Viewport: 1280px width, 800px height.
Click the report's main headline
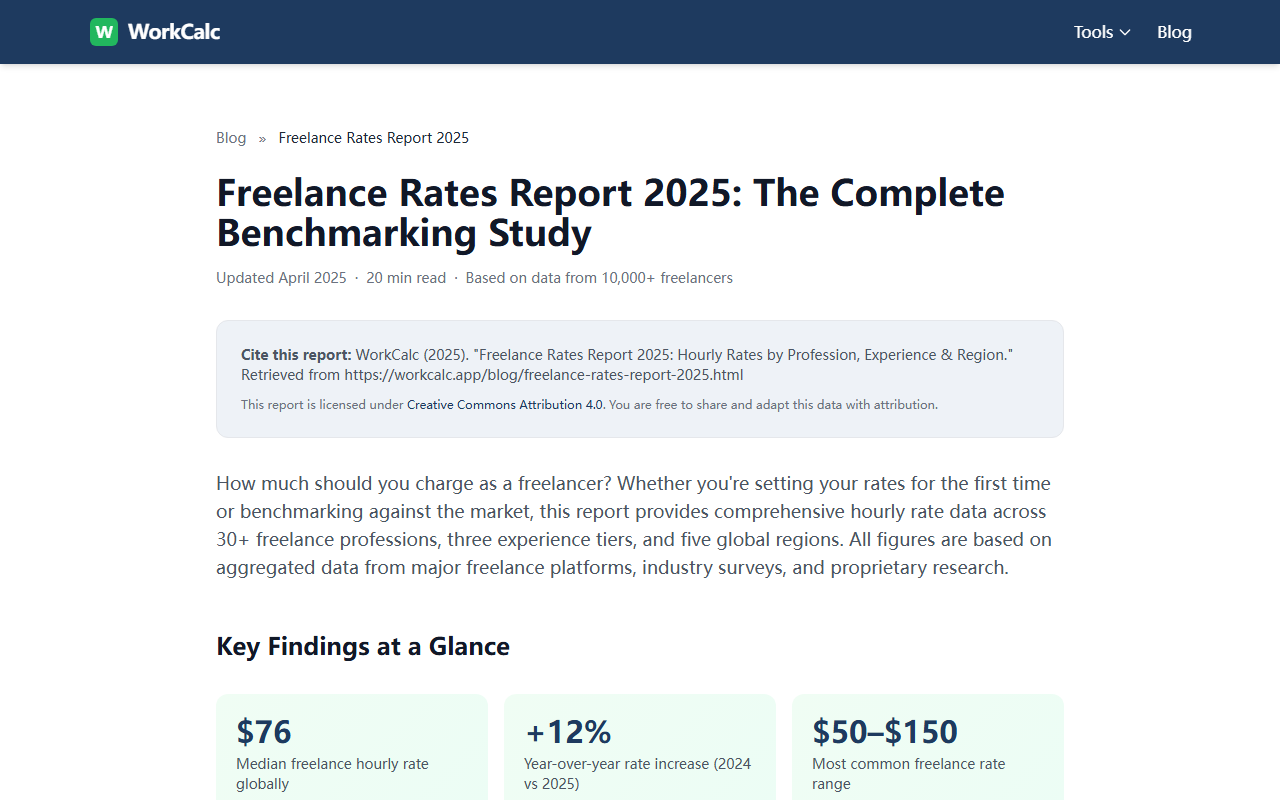[x=610, y=212]
